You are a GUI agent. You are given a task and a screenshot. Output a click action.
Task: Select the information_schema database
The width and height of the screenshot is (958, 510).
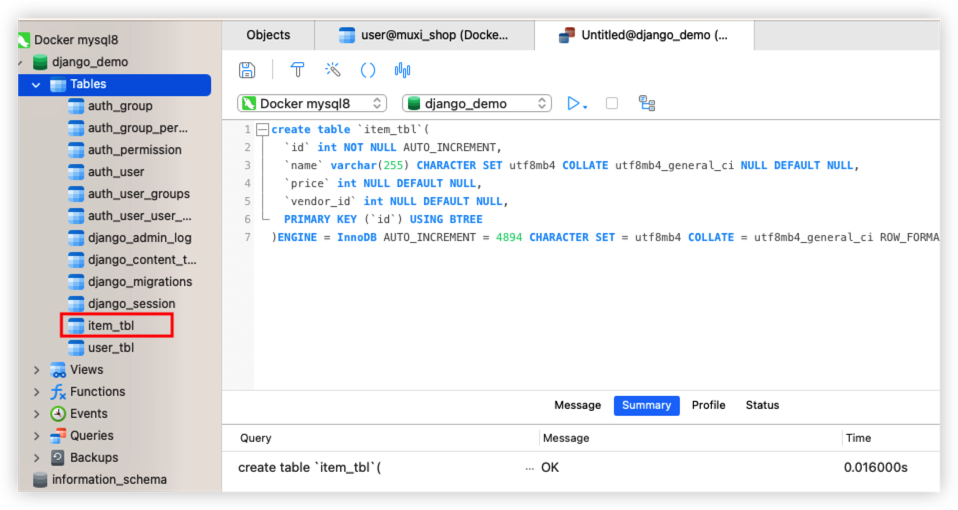point(108,480)
